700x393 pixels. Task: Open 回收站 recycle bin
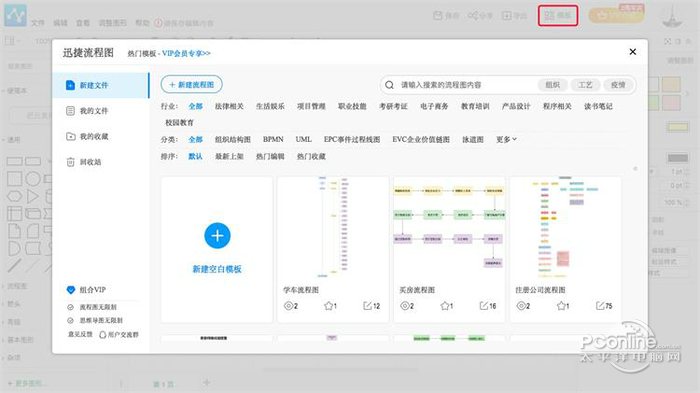tap(90, 162)
